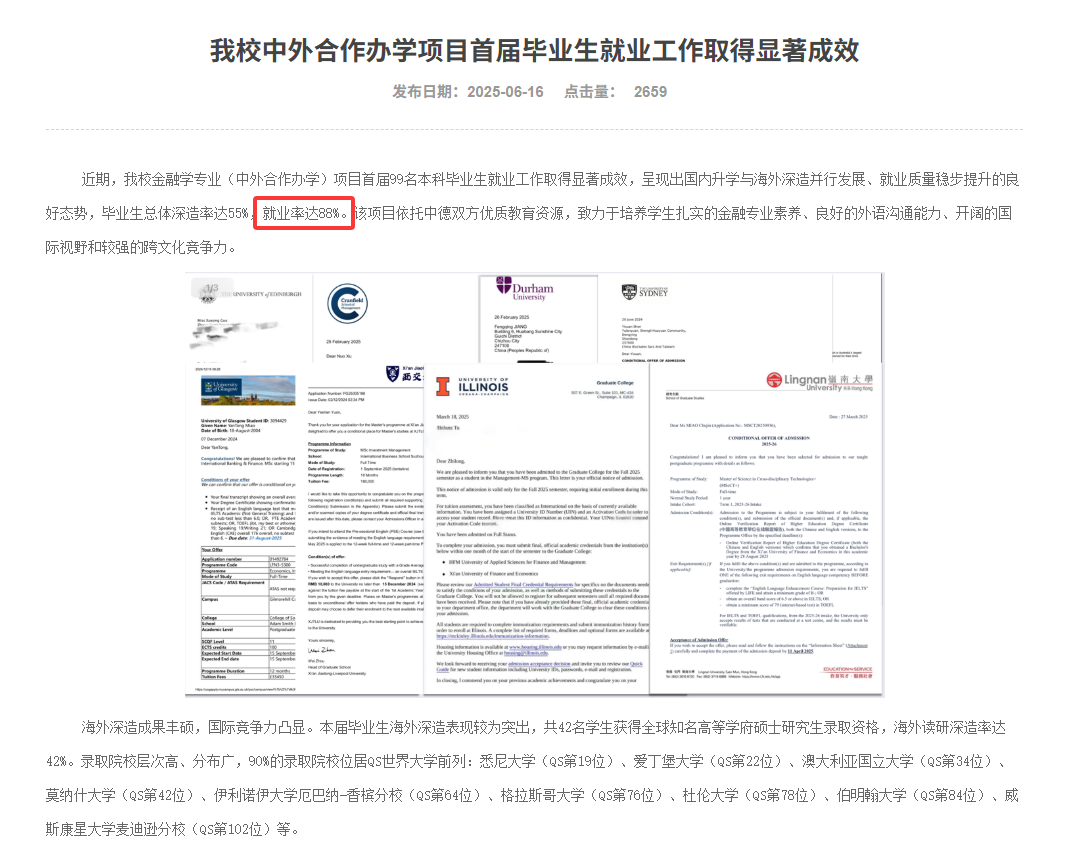1066x852 pixels.
Task: Click the text 伯明翰大学（QS第84位）
Action: point(914,796)
